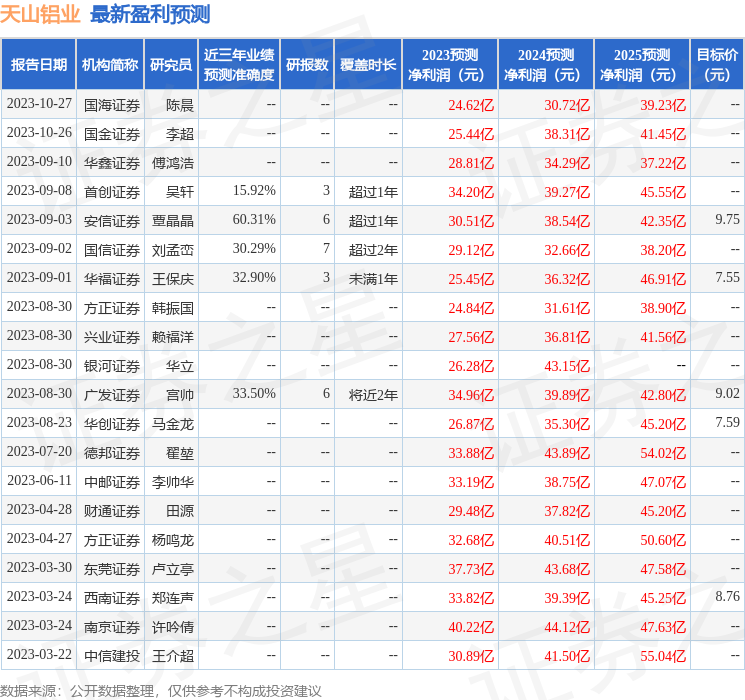Click 银河证券 institution cell
Screen dimensions: 745x700
(x=112, y=366)
